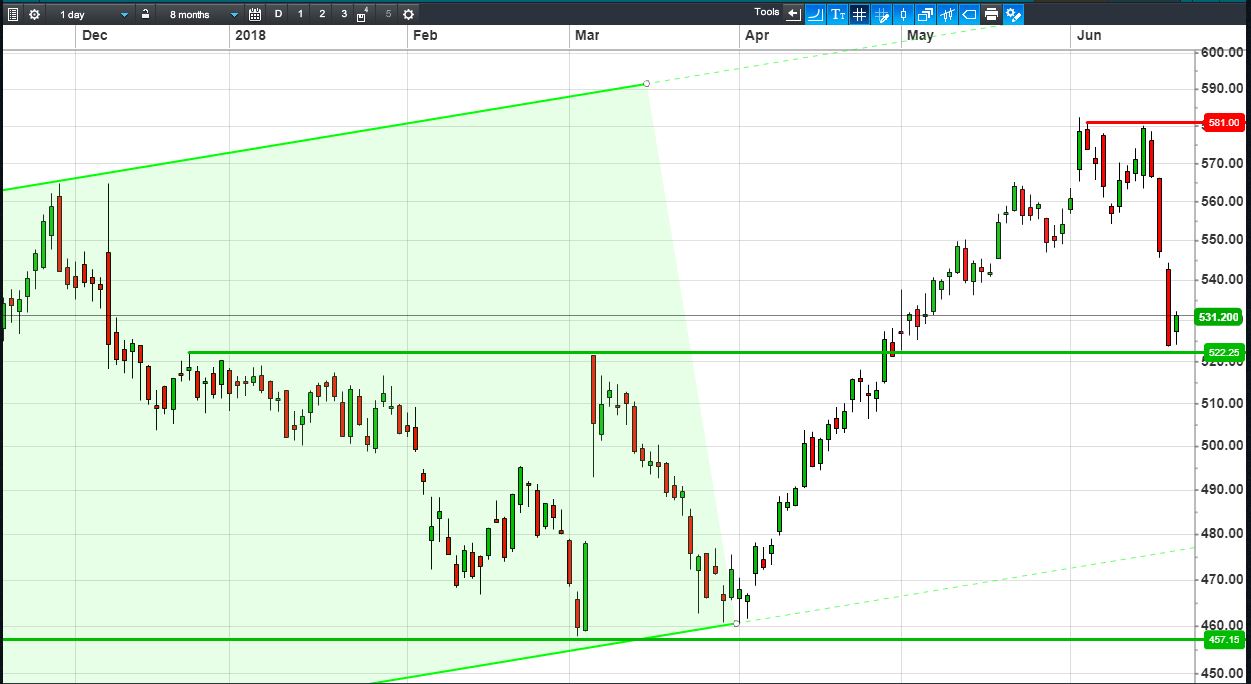1251x684 pixels.
Task: Collapse the Tools bar with arrow
Action: [x=793, y=14]
